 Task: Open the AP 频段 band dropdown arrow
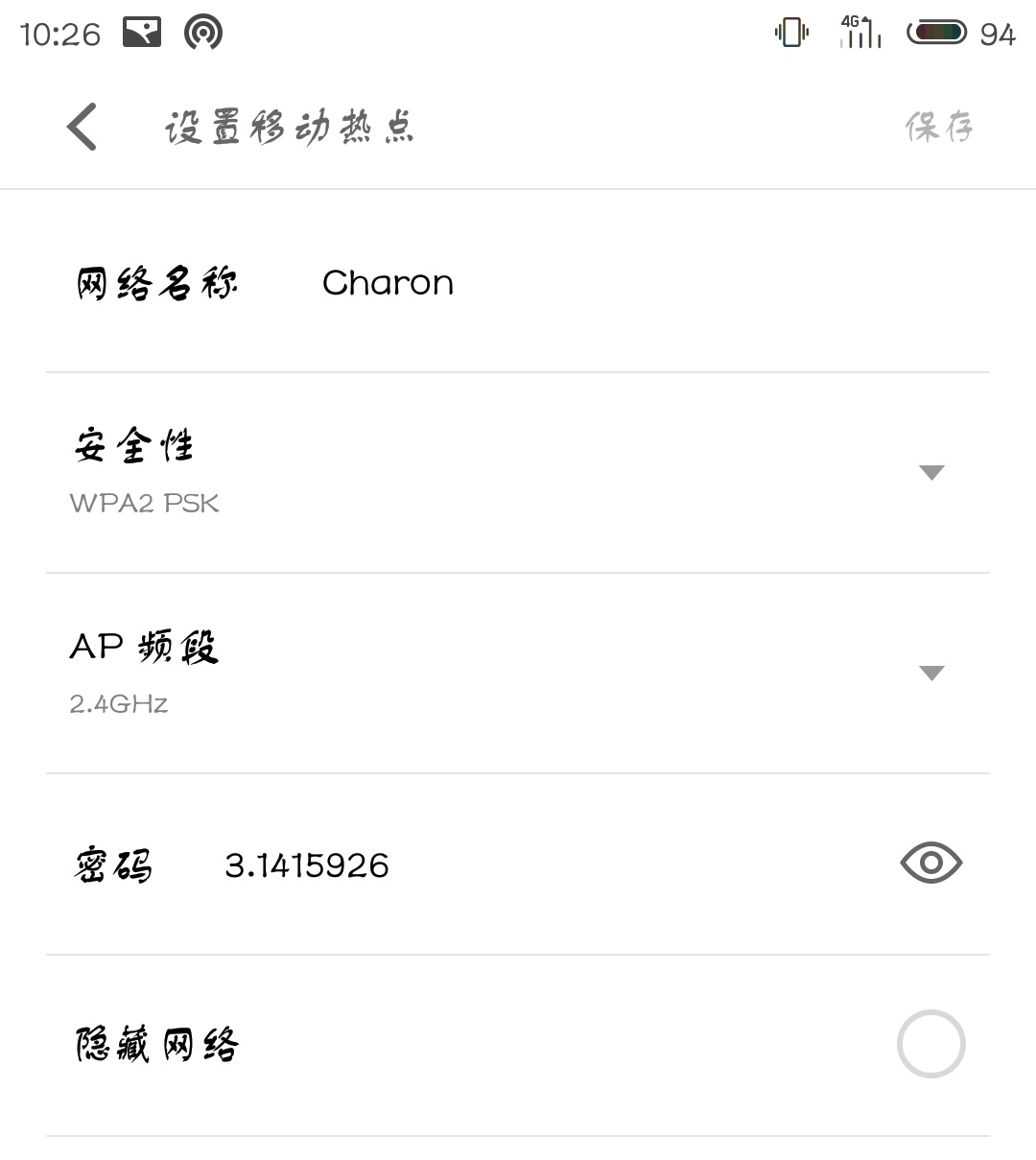tap(931, 673)
